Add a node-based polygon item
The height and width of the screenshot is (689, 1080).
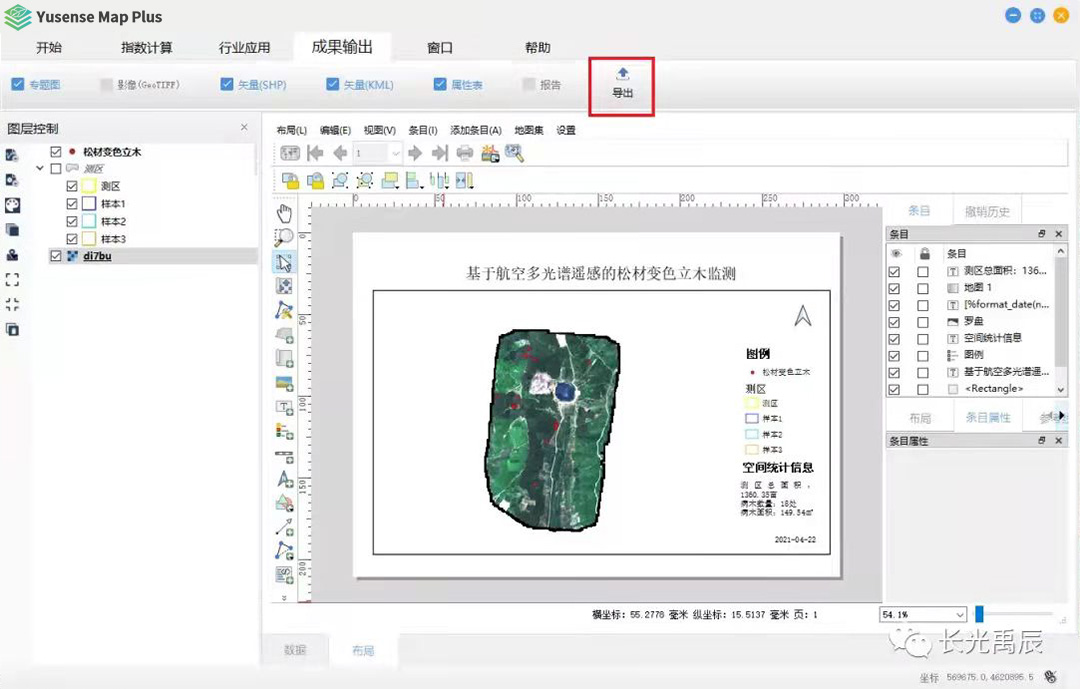[x=284, y=551]
